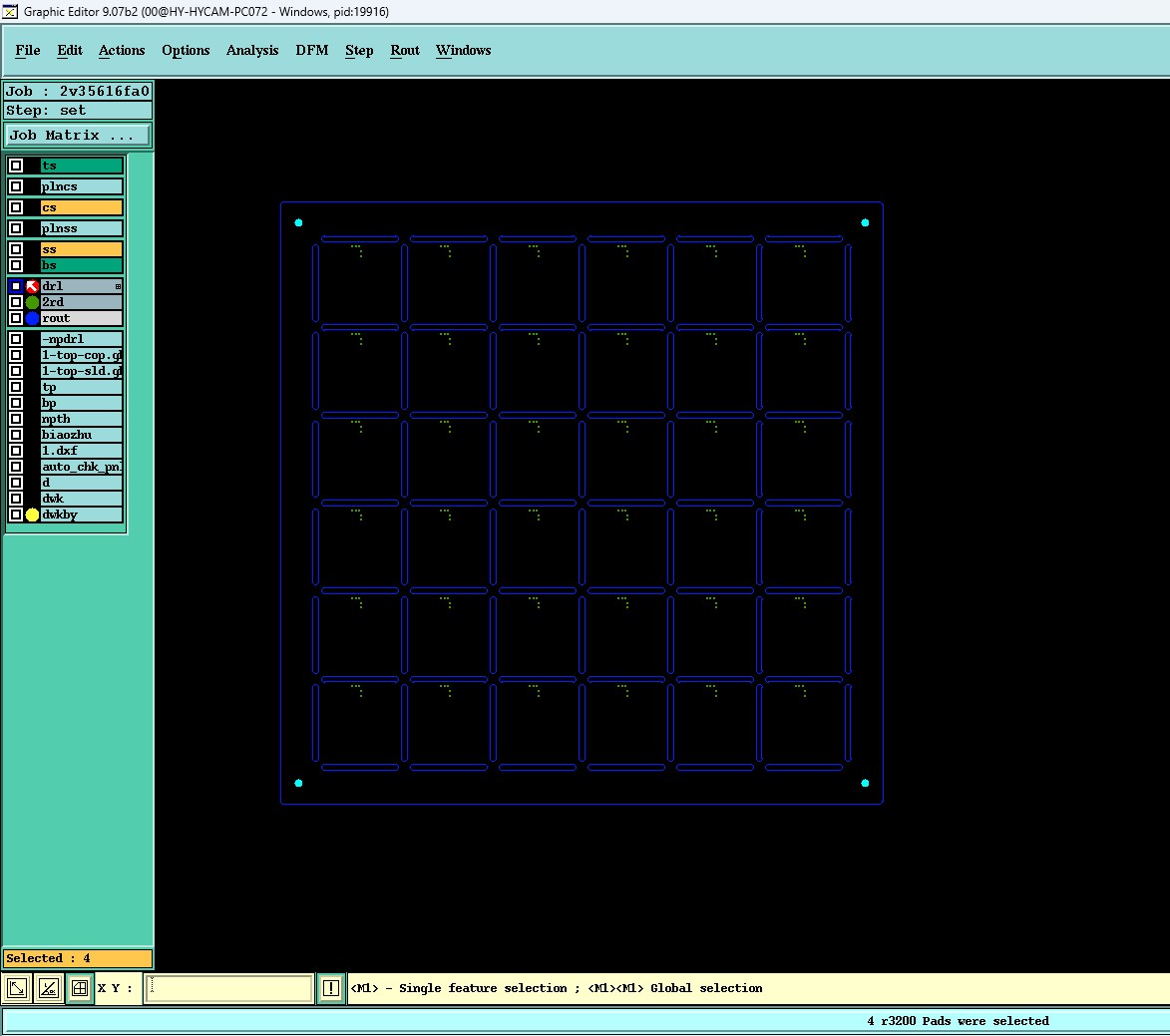Open the Options menu
The height and width of the screenshot is (1036, 1170).
click(x=186, y=50)
